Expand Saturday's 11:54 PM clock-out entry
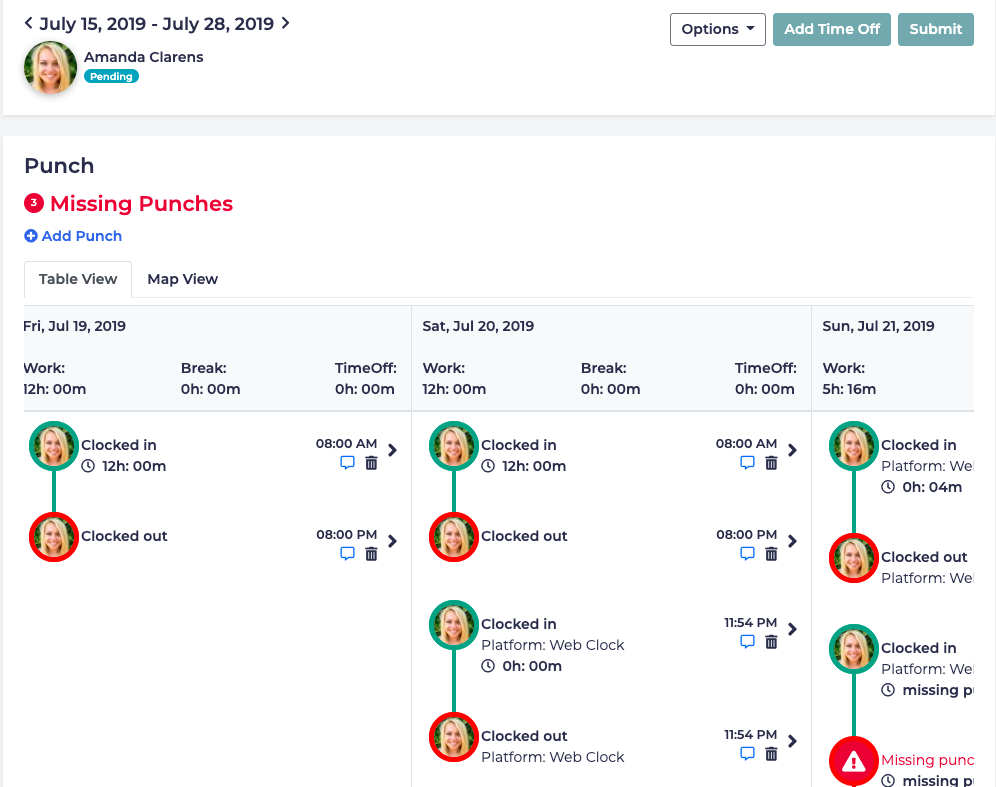 pyautogui.click(x=792, y=742)
